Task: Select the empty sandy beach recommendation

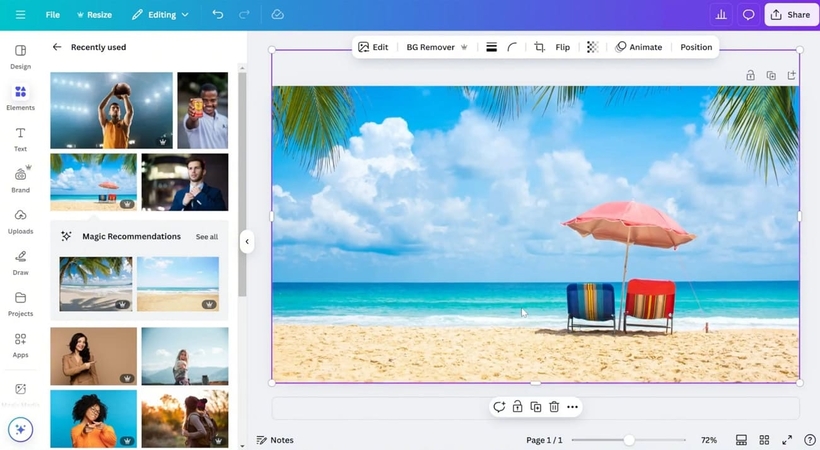Action: [x=178, y=284]
